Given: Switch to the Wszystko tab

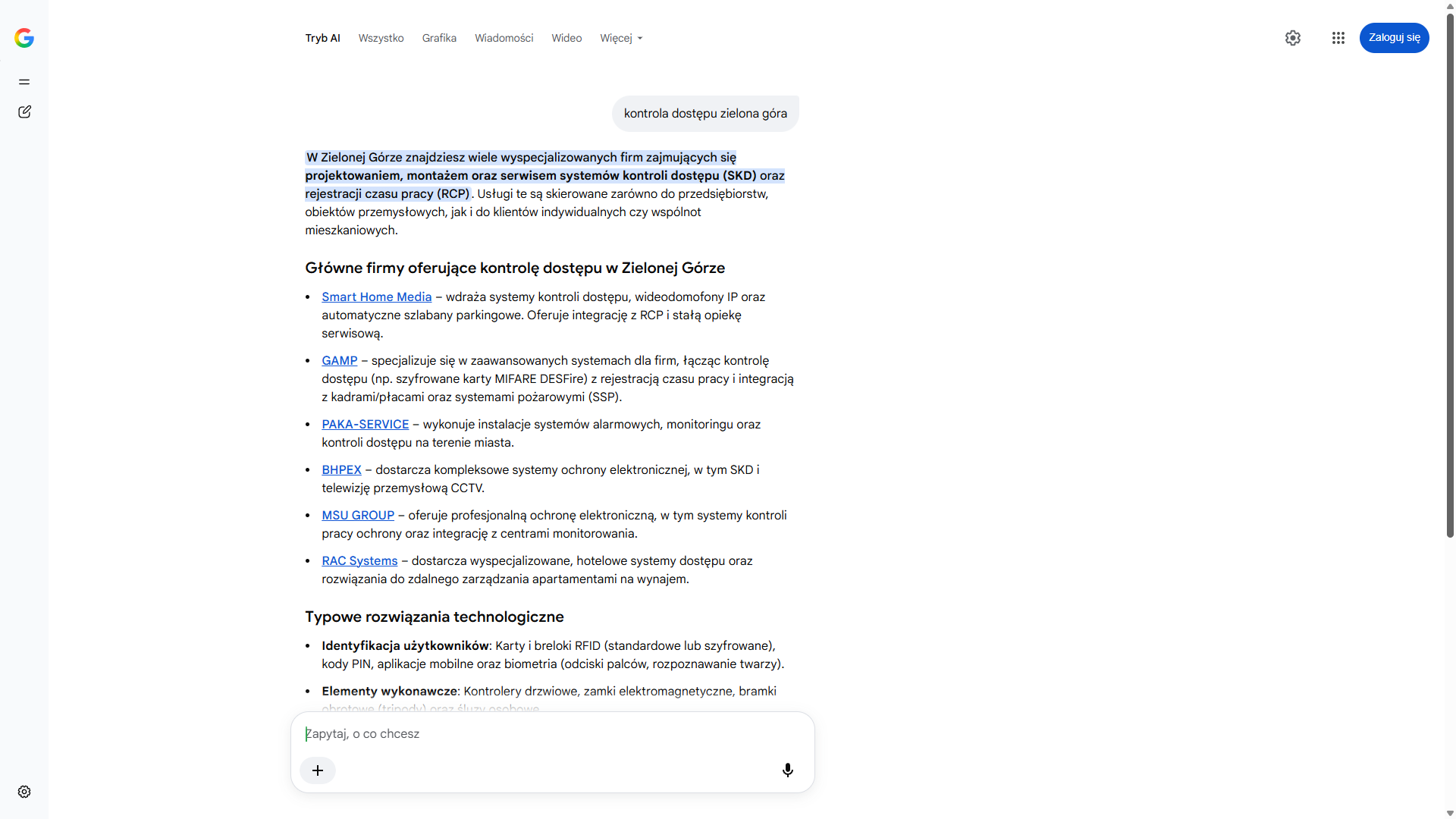Looking at the screenshot, I should tap(381, 38).
